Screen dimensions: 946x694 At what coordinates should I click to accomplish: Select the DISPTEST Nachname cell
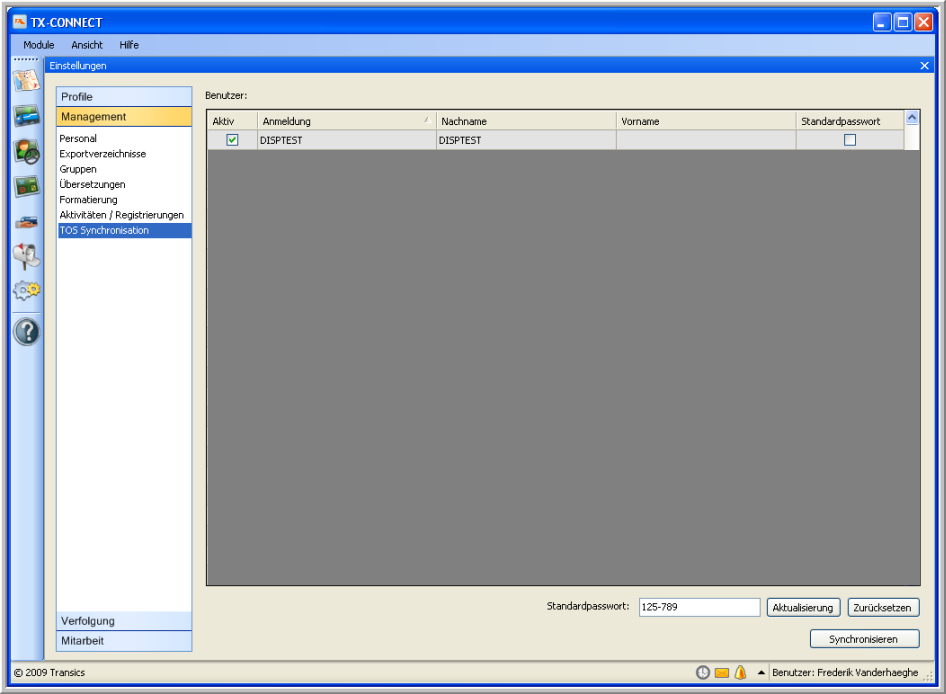pyautogui.click(x=525, y=140)
